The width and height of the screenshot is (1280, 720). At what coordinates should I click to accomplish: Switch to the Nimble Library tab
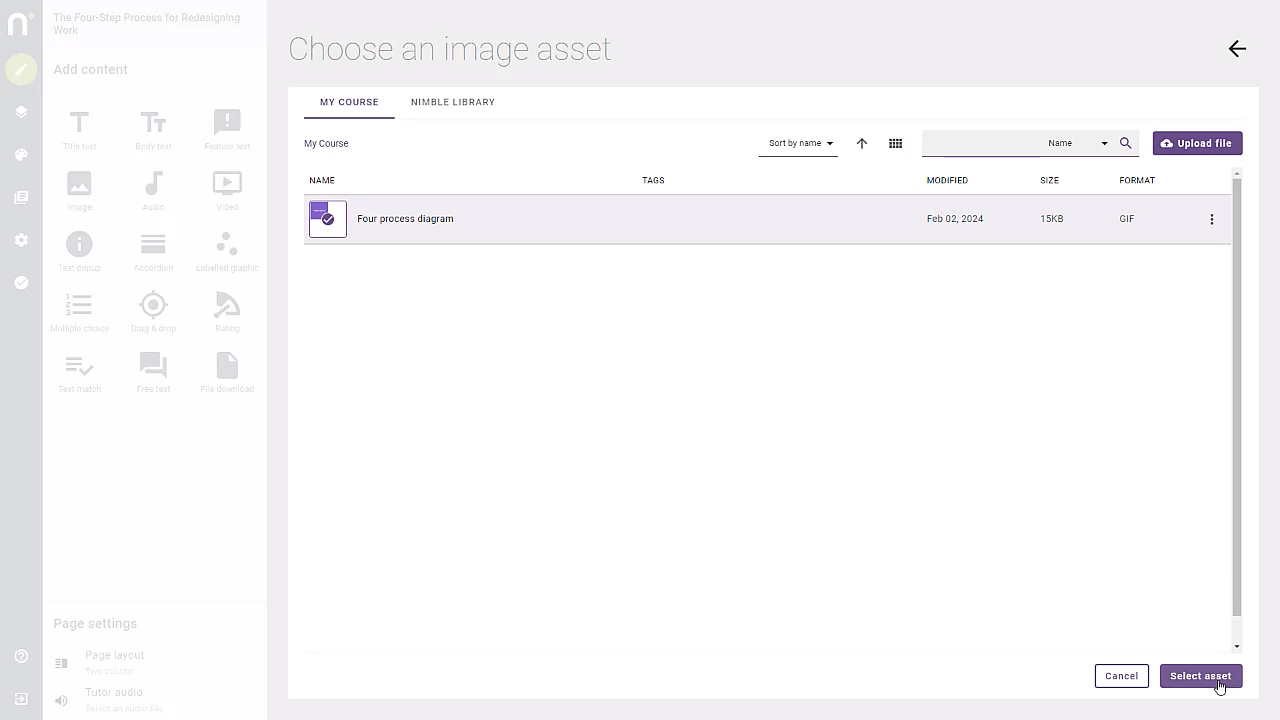click(452, 102)
